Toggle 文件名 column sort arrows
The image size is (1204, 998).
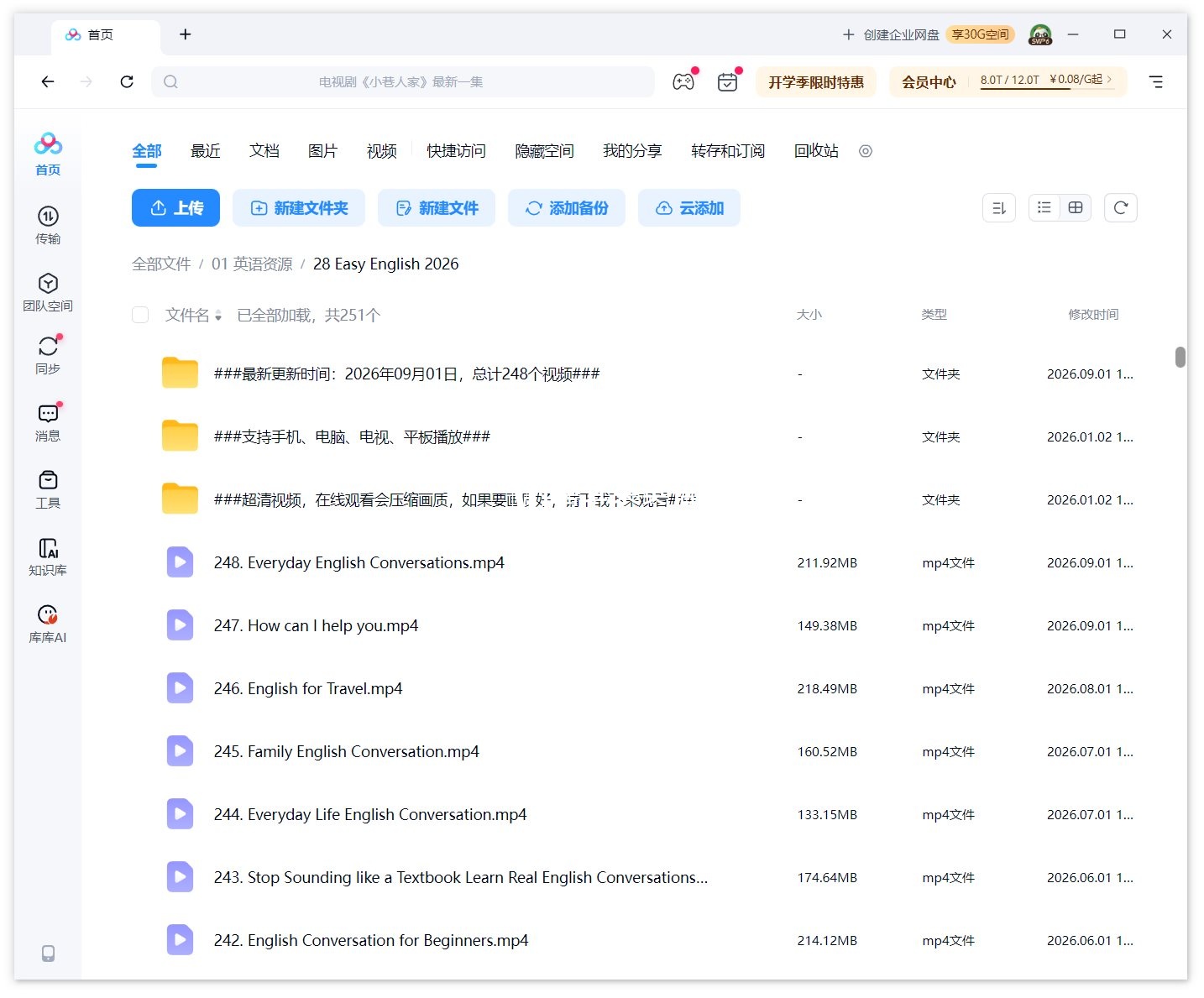tap(218, 316)
